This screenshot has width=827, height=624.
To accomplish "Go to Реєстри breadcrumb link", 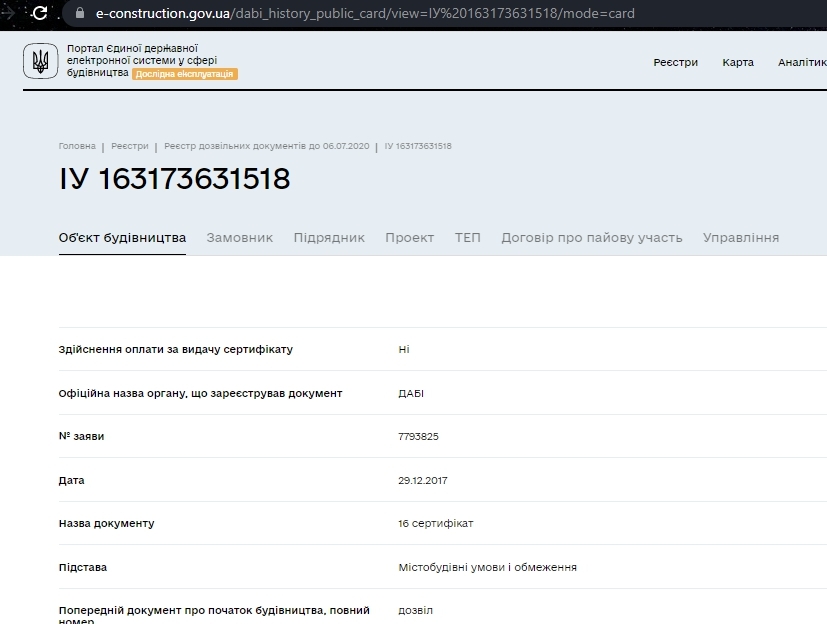I will coord(130,146).
